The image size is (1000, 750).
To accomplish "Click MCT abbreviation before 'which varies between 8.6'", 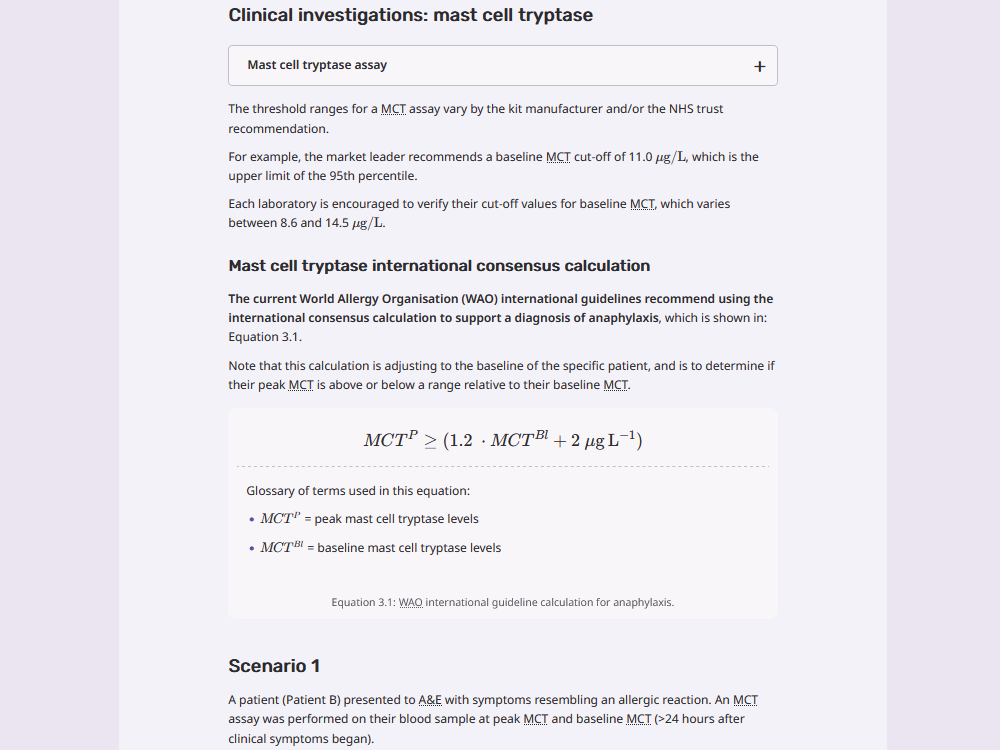I will click(x=642, y=204).
